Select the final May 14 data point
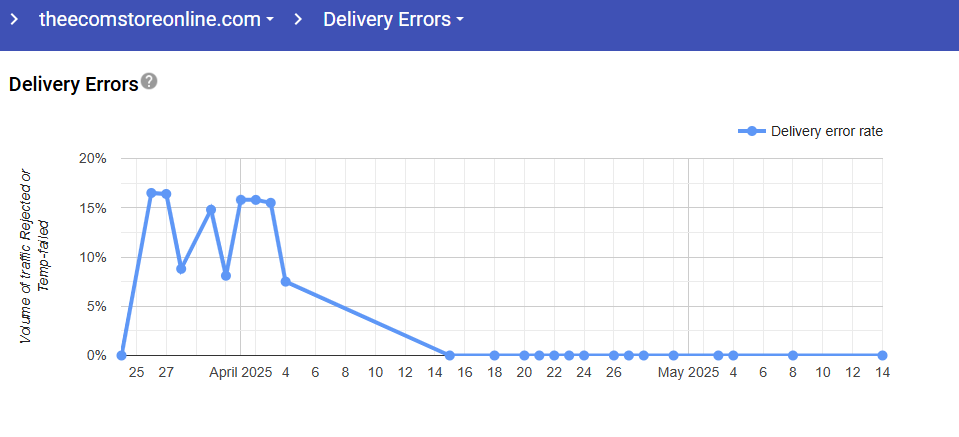 882,355
